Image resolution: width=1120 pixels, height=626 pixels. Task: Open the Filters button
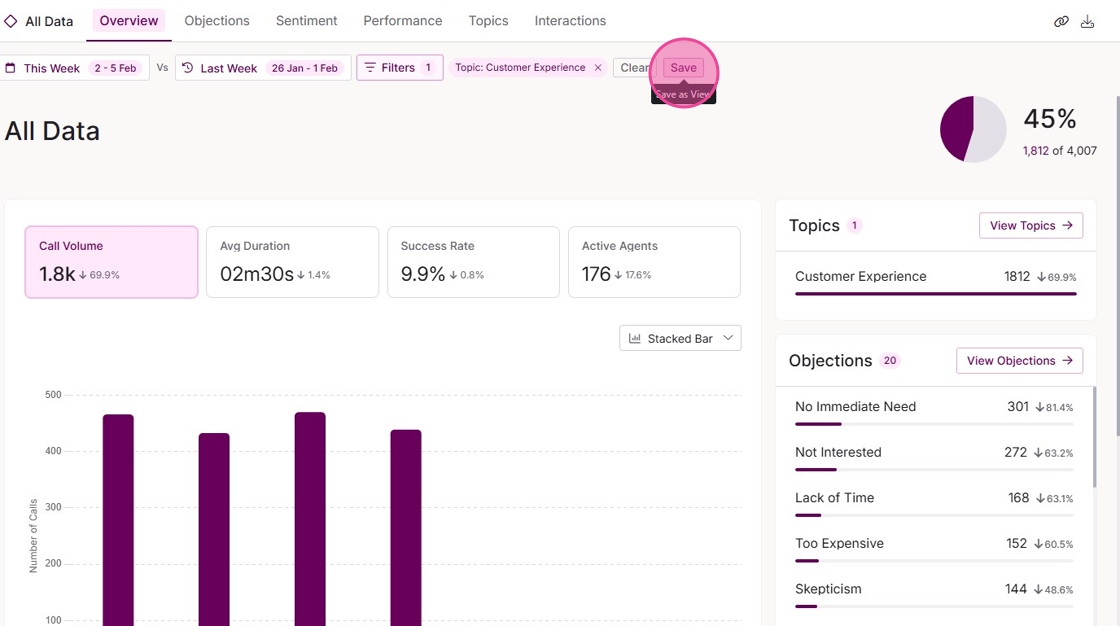tap(399, 68)
